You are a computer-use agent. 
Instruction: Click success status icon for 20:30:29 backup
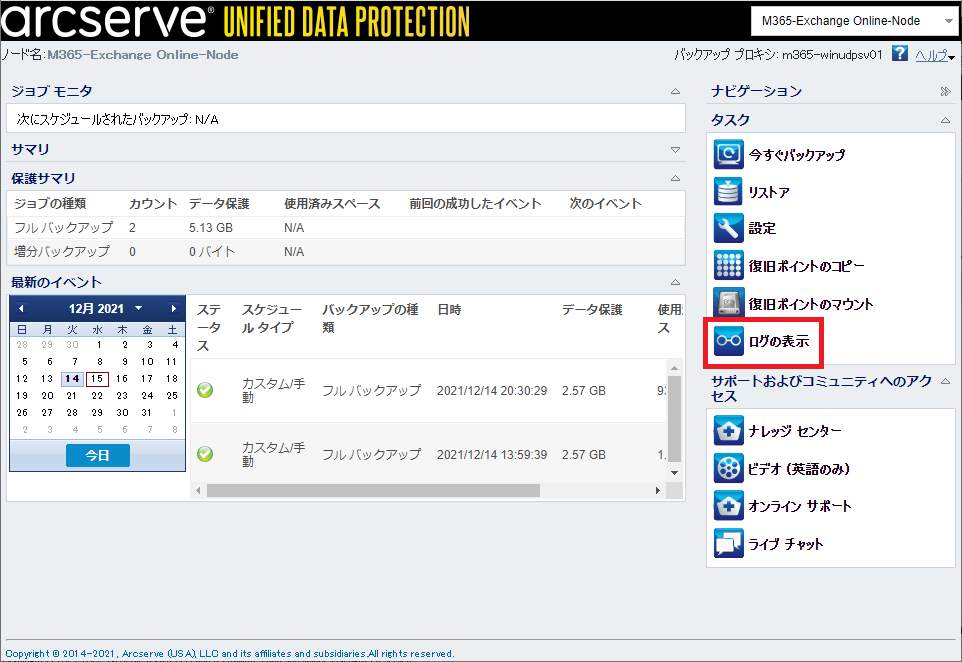tap(205, 390)
